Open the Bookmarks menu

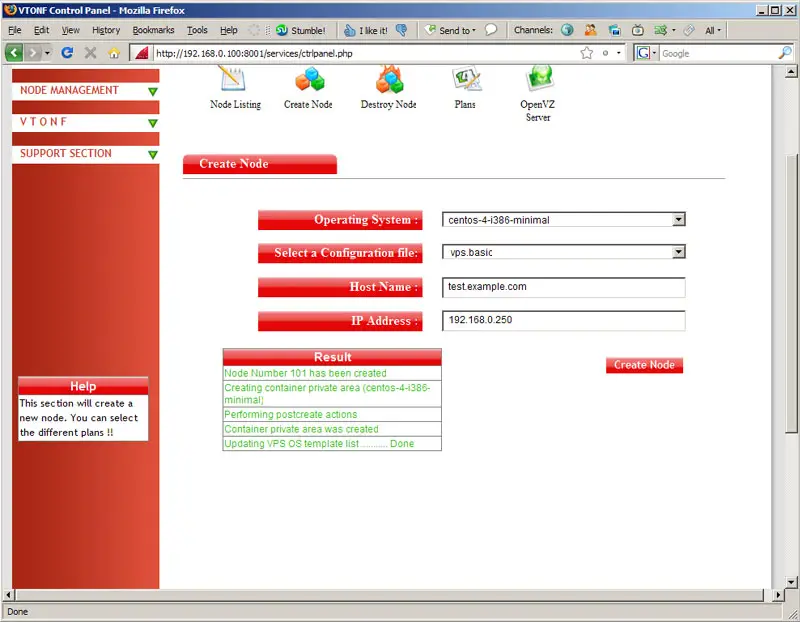coord(153,31)
